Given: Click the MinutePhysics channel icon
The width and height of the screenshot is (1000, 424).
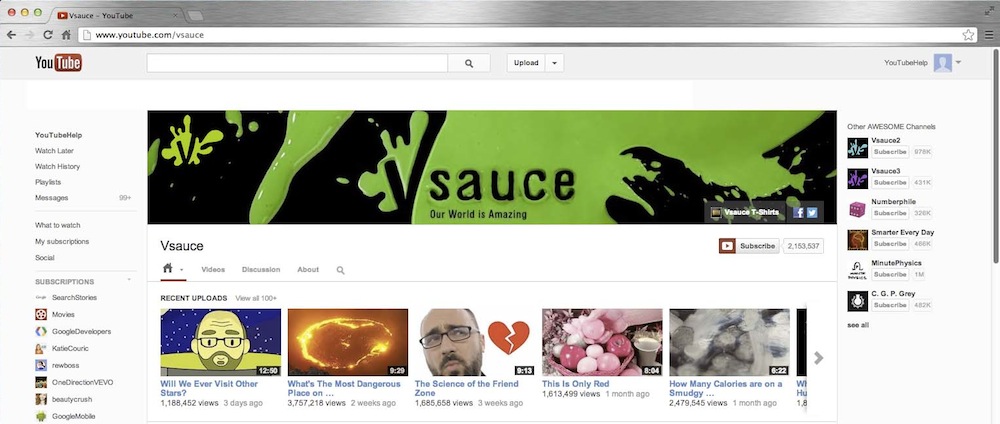Looking at the screenshot, I should (x=857, y=270).
